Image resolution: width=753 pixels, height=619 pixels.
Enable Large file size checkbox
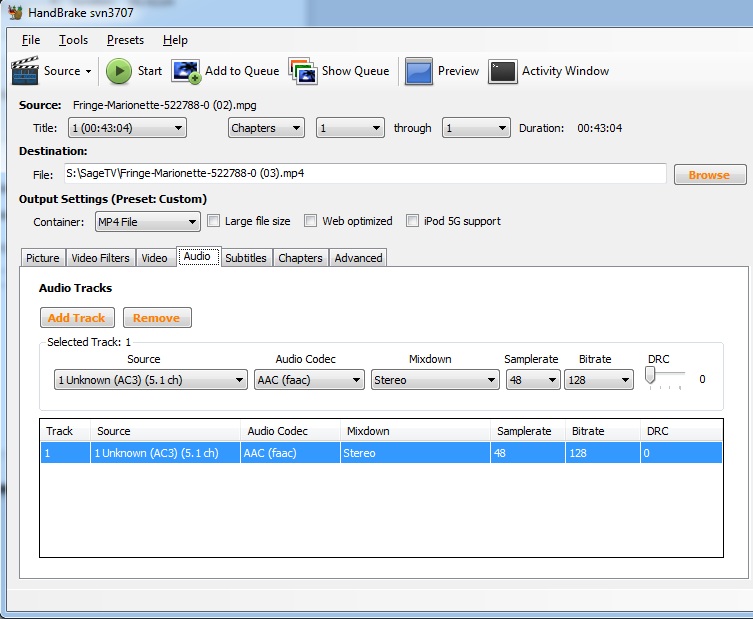pyautogui.click(x=213, y=221)
